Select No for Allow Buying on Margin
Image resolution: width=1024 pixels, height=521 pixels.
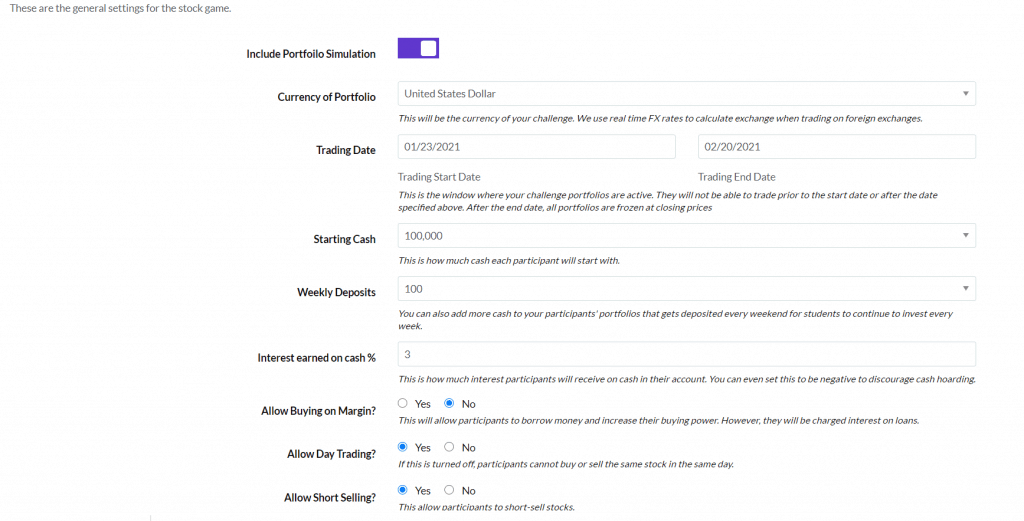(x=449, y=403)
